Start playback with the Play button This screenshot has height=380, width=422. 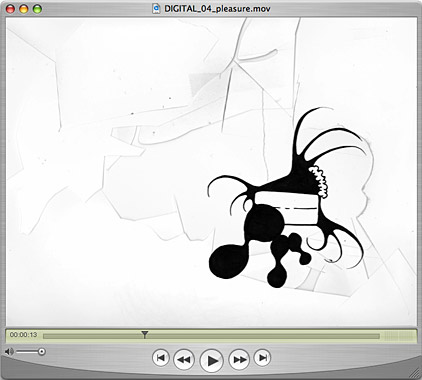click(x=211, y=360)
